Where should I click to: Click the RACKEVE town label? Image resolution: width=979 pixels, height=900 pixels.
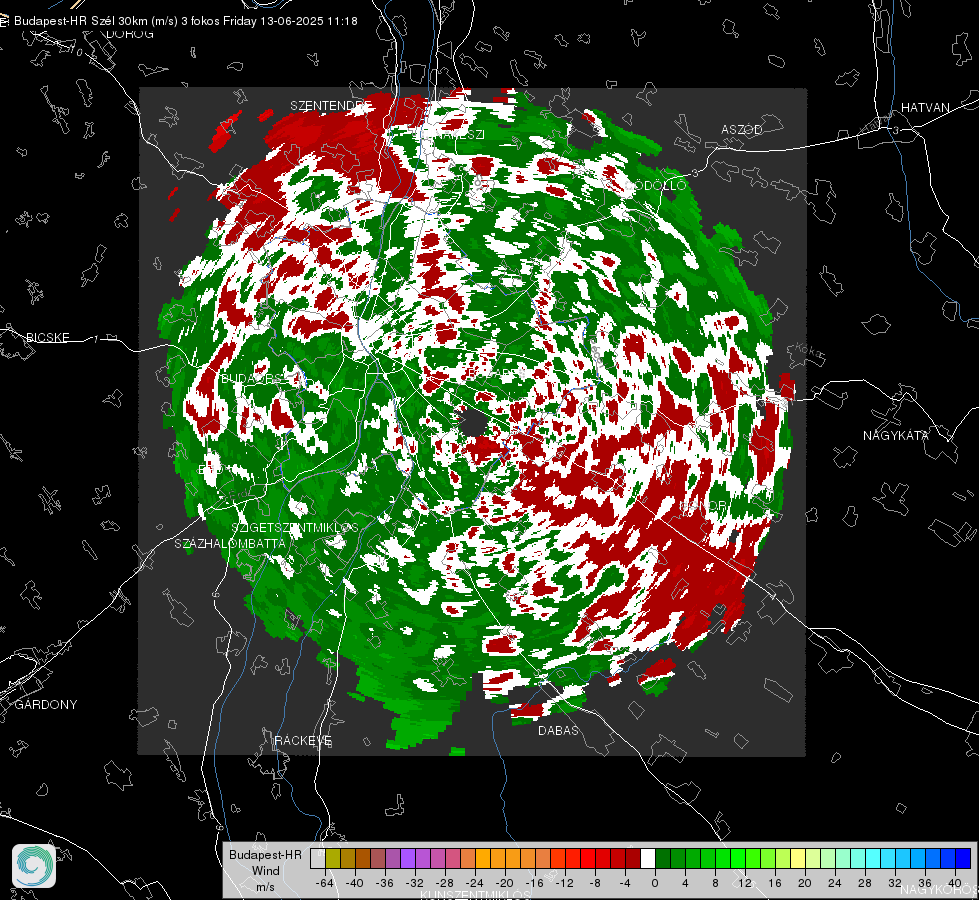tap(303, 740)
